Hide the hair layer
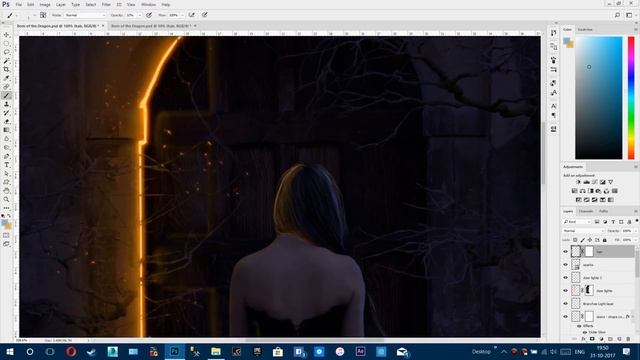This screenshot has width=640, height=360. 566,252
